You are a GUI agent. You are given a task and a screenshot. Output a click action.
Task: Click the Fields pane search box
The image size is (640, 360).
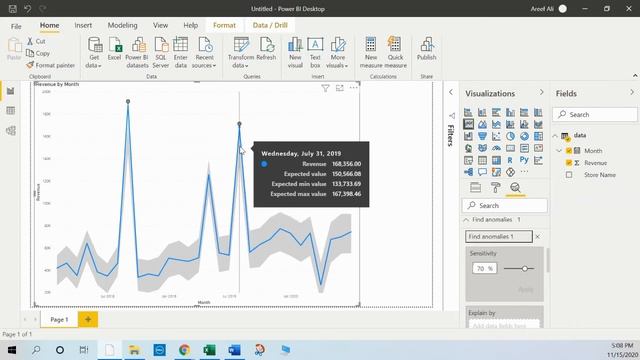(x=595, y=115)
